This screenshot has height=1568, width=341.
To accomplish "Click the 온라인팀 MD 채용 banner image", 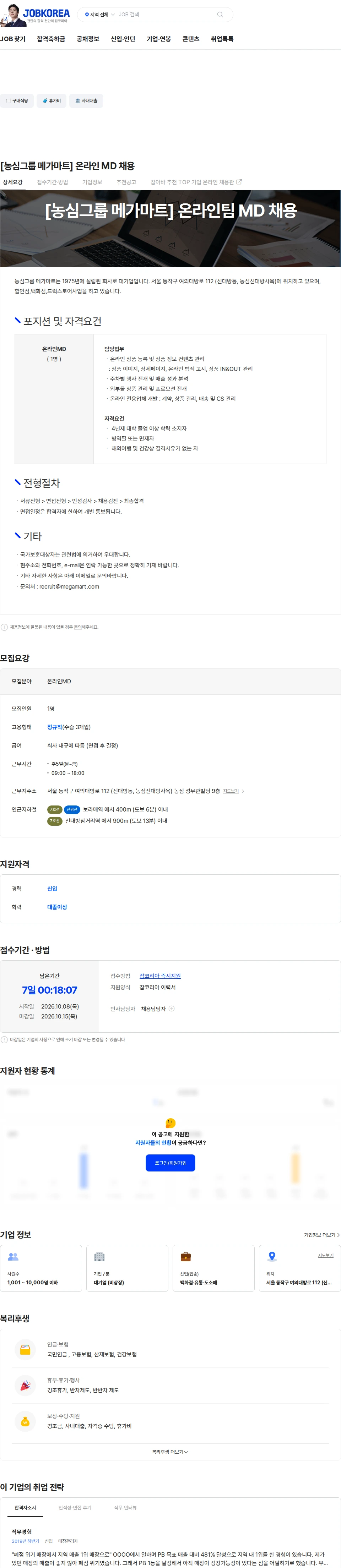I will (170, 229).
